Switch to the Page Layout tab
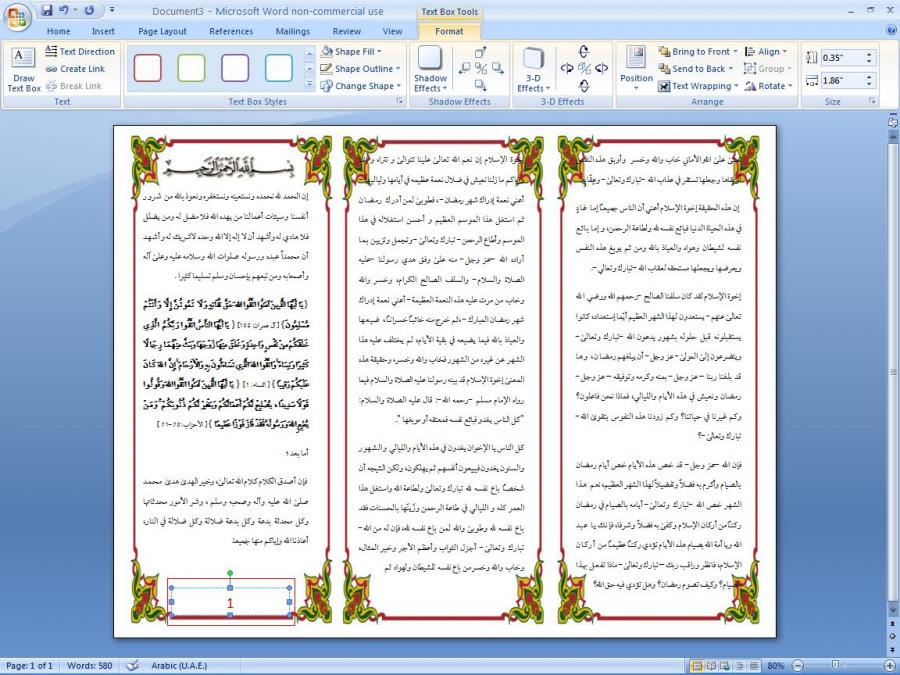The width and height of the screenshot is (900, 675). (x=162, y=31)
